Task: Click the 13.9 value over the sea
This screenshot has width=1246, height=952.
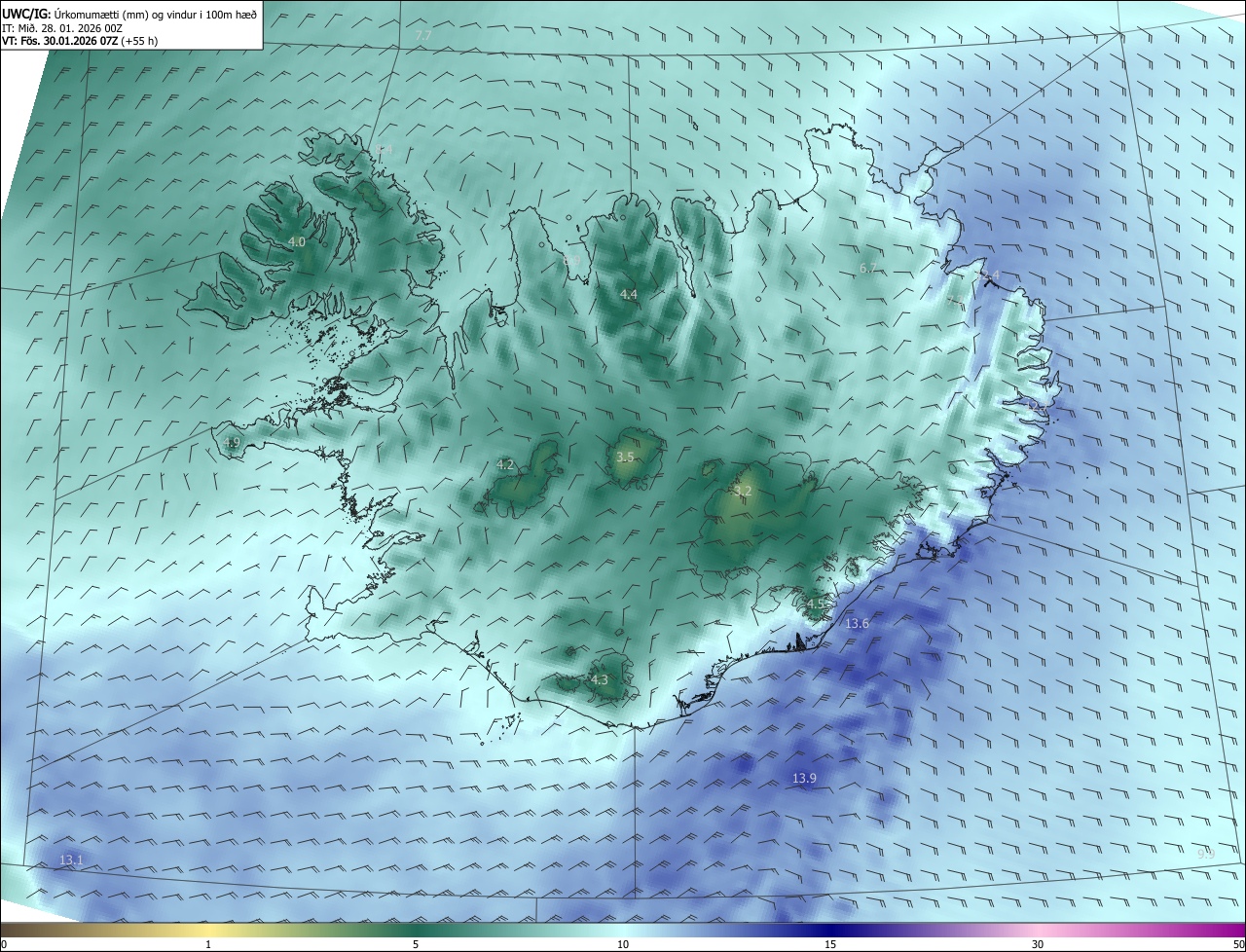Action: (x=804, y=778)
